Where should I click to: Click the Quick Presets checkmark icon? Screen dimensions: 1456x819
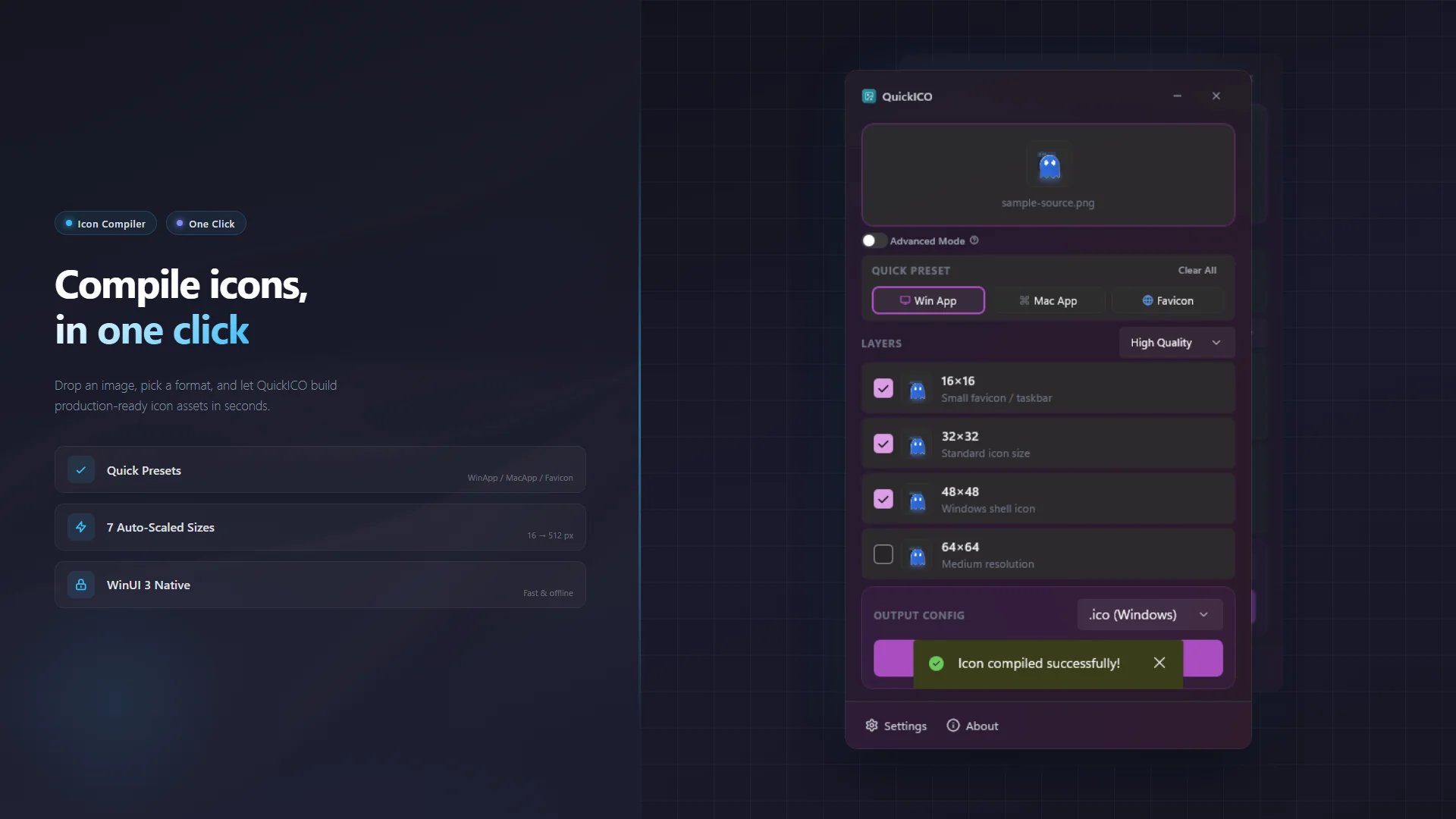[x=81, y=470]
